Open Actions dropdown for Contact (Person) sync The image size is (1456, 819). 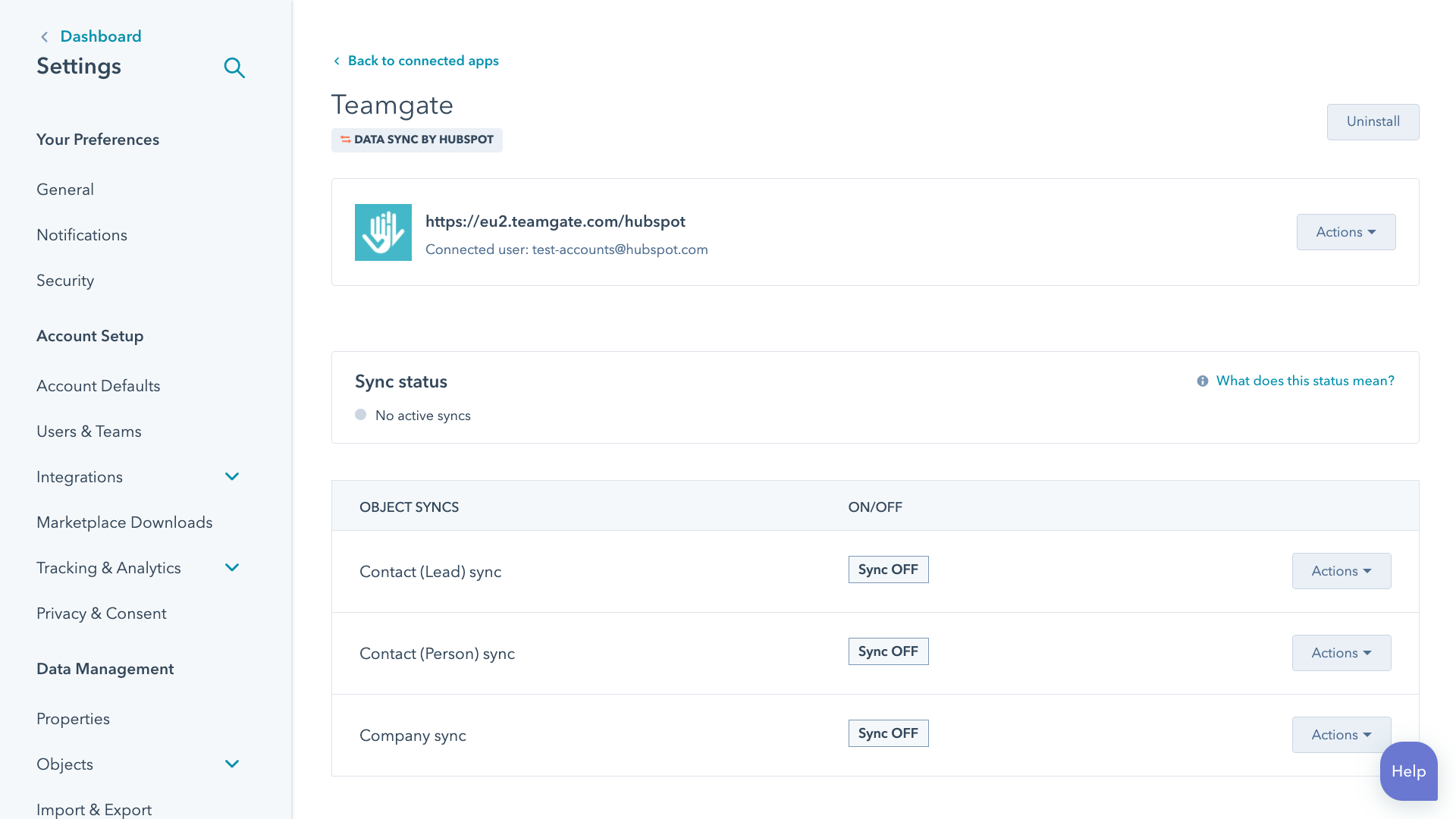[1341, 653]
